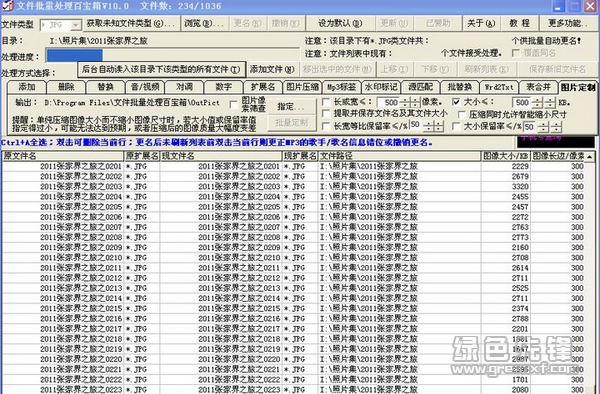This screenshot has height=394, width=600.
Task: Click the 长宽等比保留率 percentage stepper
Action: tap(429, 126)
